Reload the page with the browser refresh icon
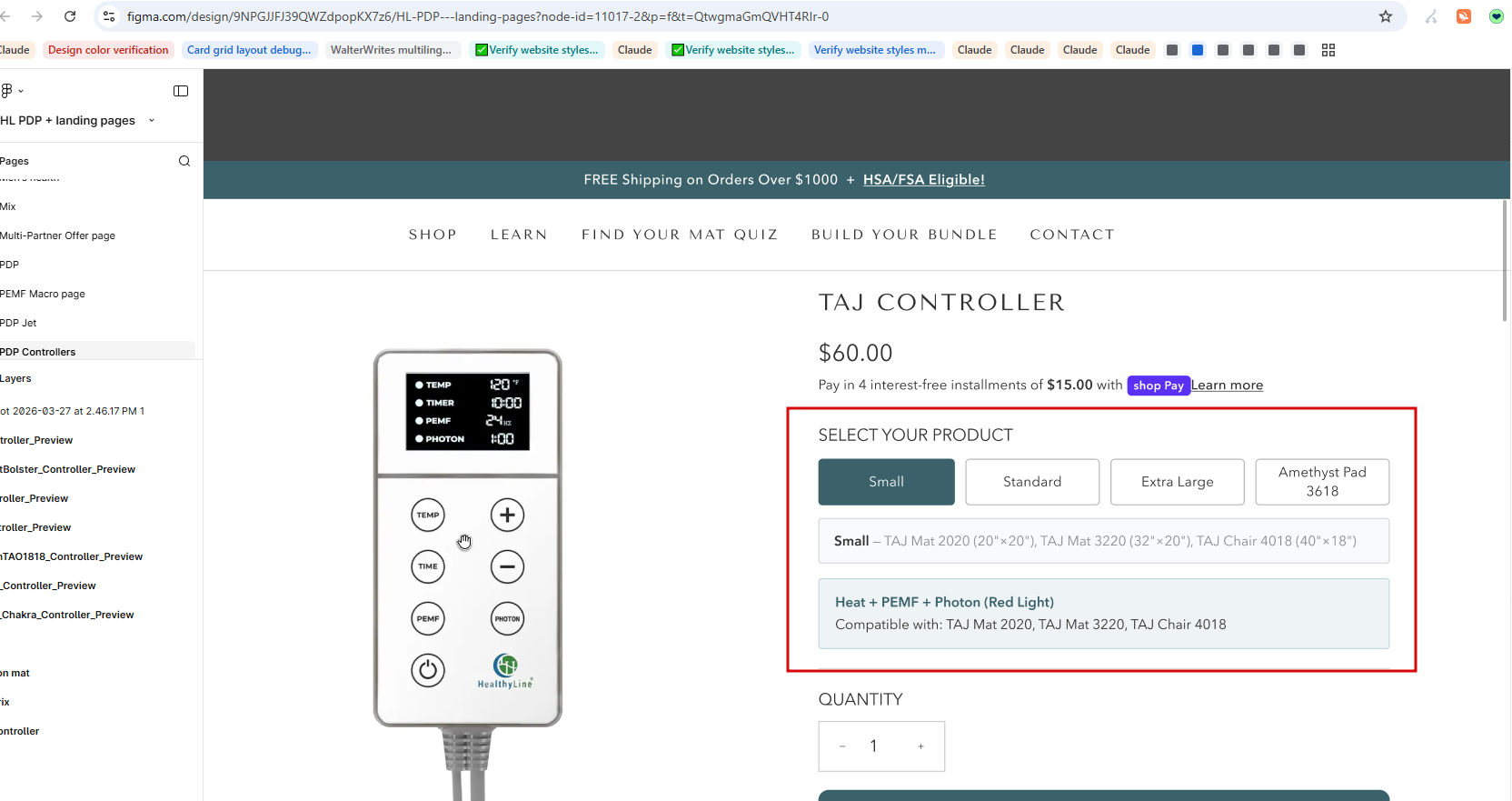Viewport: 1512px width, 801px height. pos(70,16)
